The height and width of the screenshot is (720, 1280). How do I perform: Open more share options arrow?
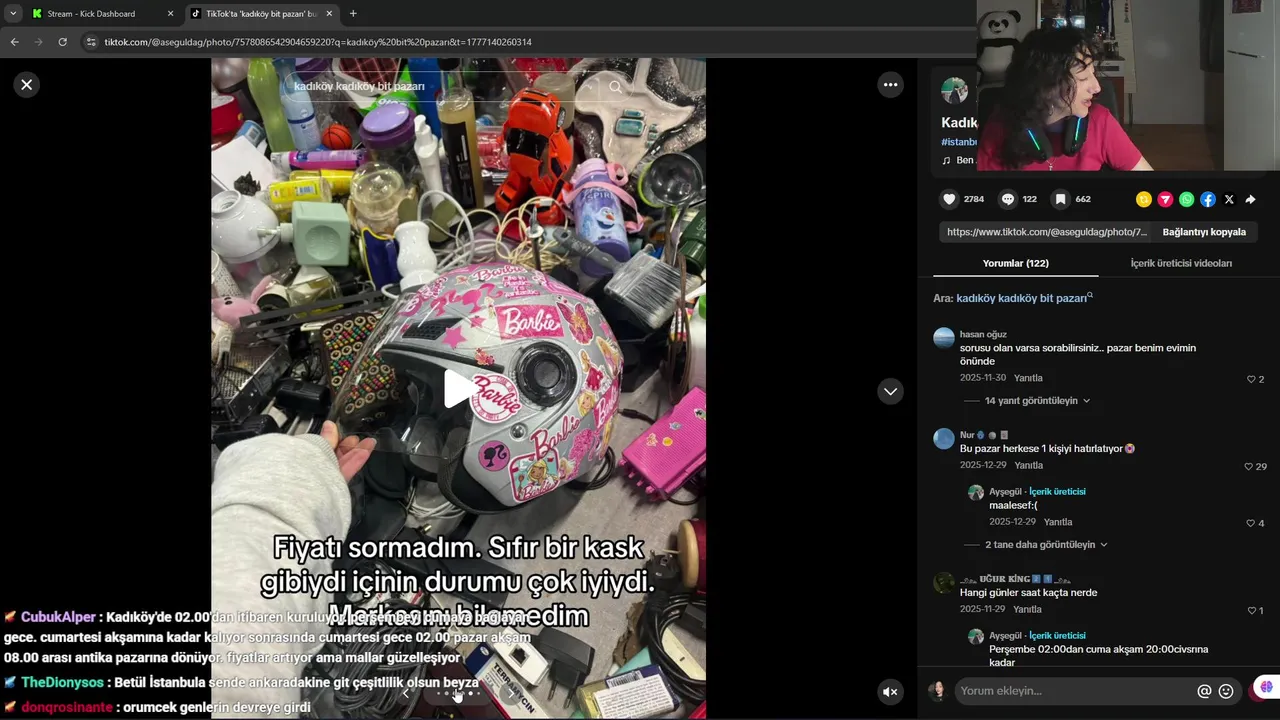click(x=1250, y=199)
